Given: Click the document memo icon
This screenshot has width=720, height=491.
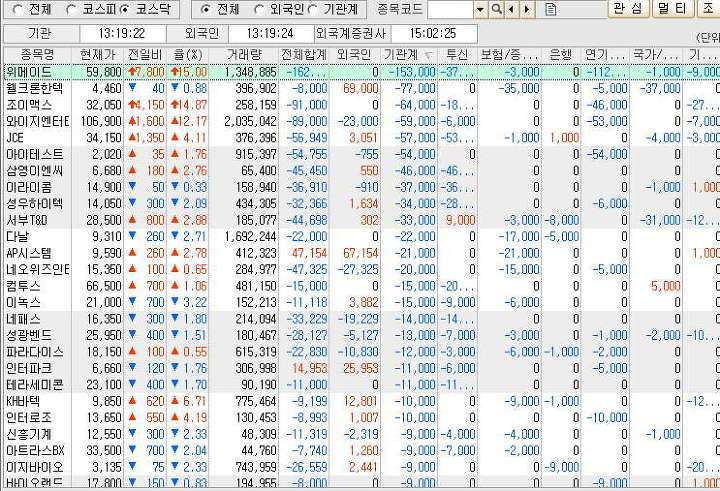Looking at the screenshot, I should tap(551, 9).
